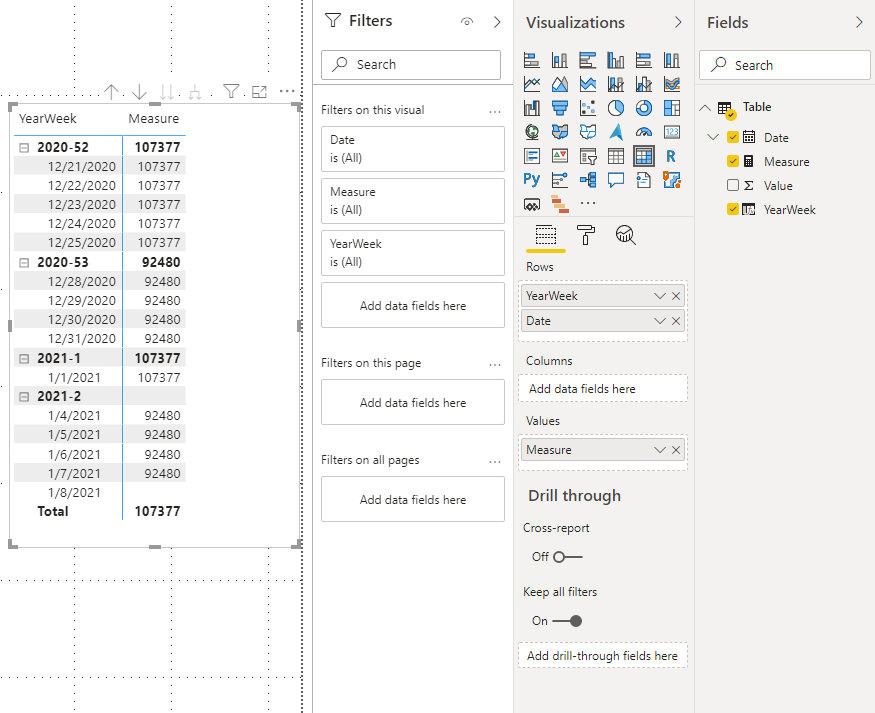
Task: Open options for Filters on this visual
Action: tap(495, 112)
